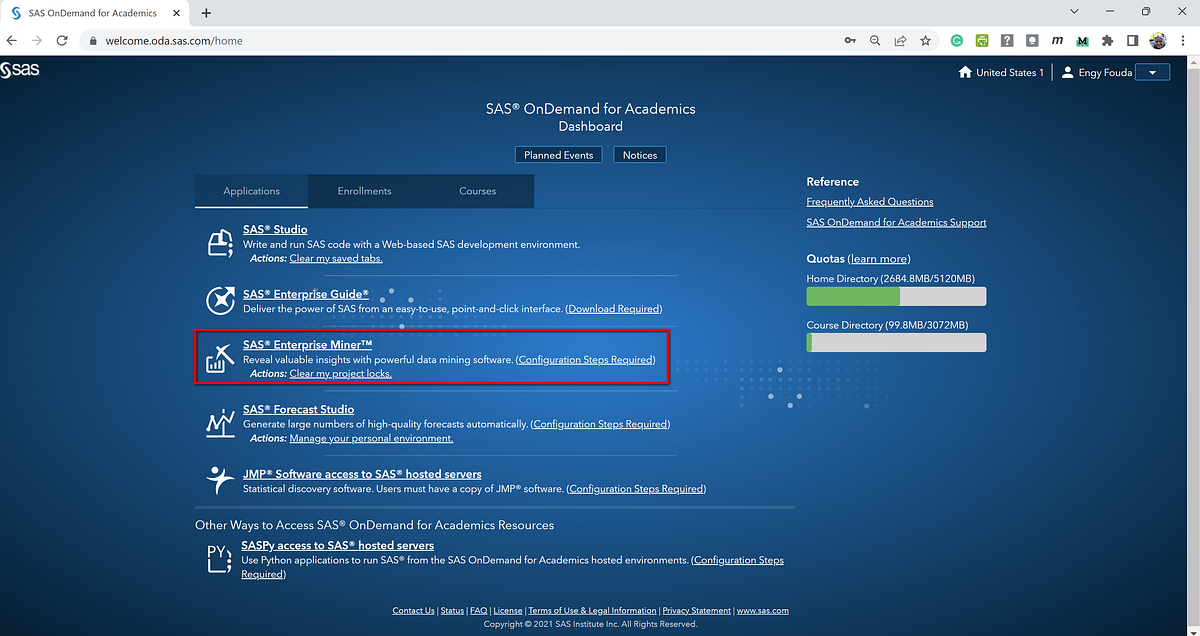Open SAS Studio from its icon
This screenshot has width=1200, height=636.
[x=220, y=242]
